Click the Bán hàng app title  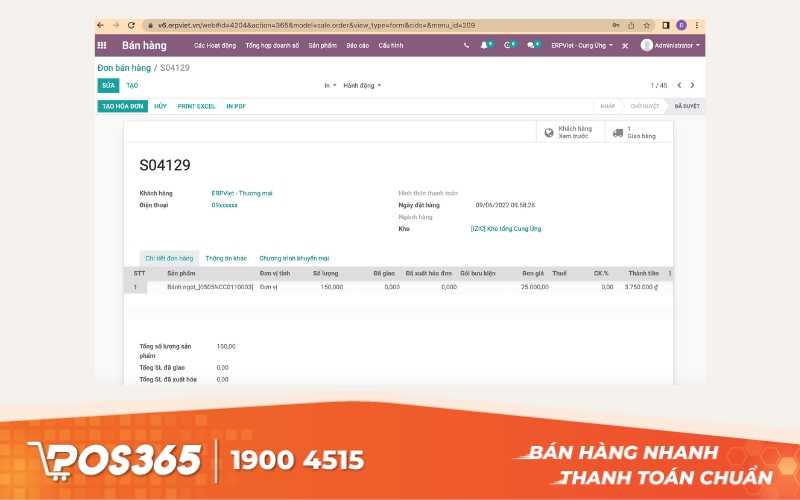coord(144,45)
